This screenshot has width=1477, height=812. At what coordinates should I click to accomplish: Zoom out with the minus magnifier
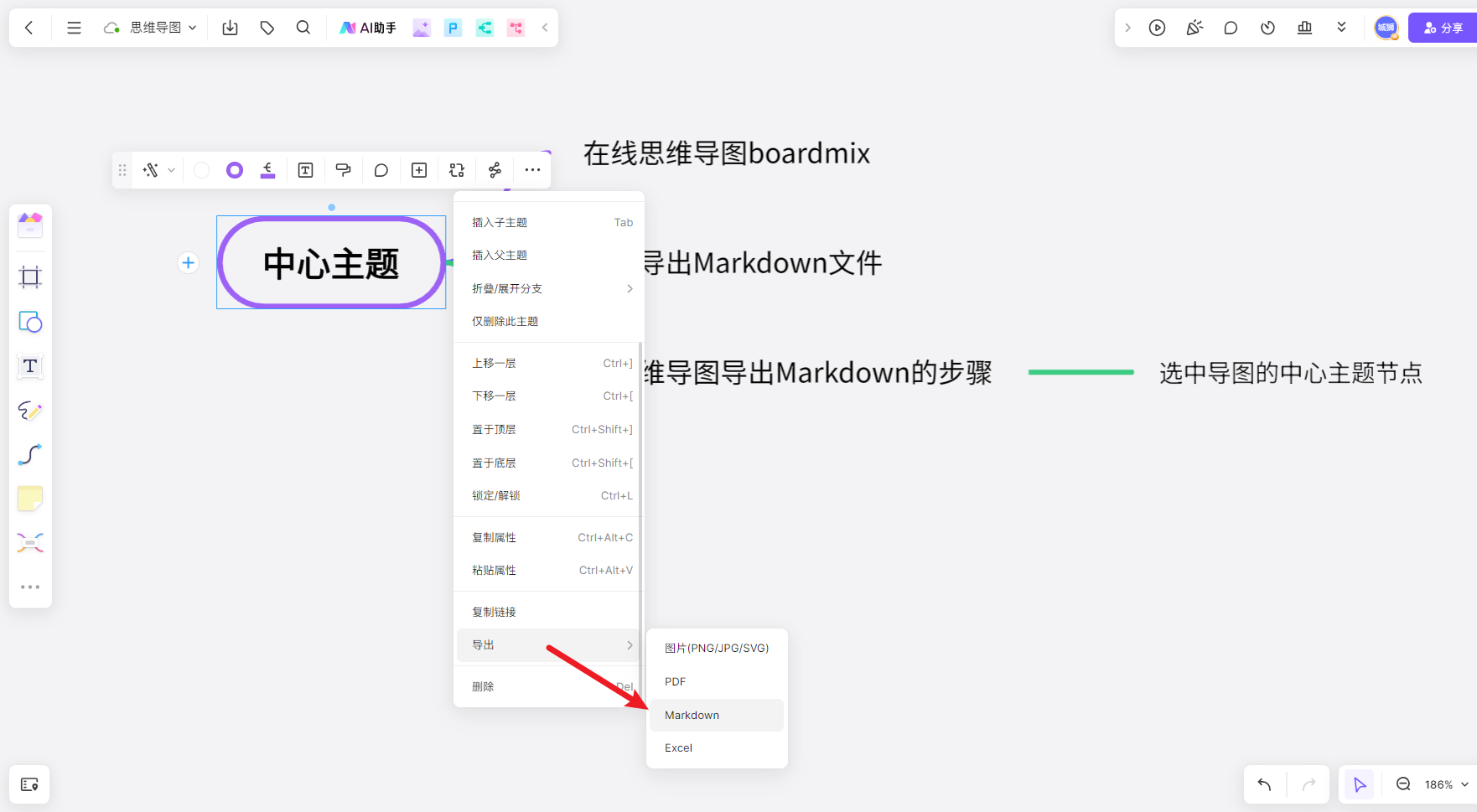click(1403, 784)
